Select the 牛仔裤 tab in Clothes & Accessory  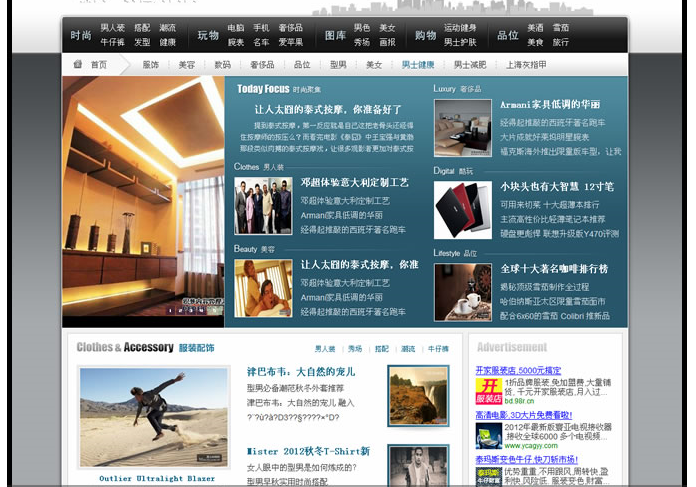(x=438, y=349)
